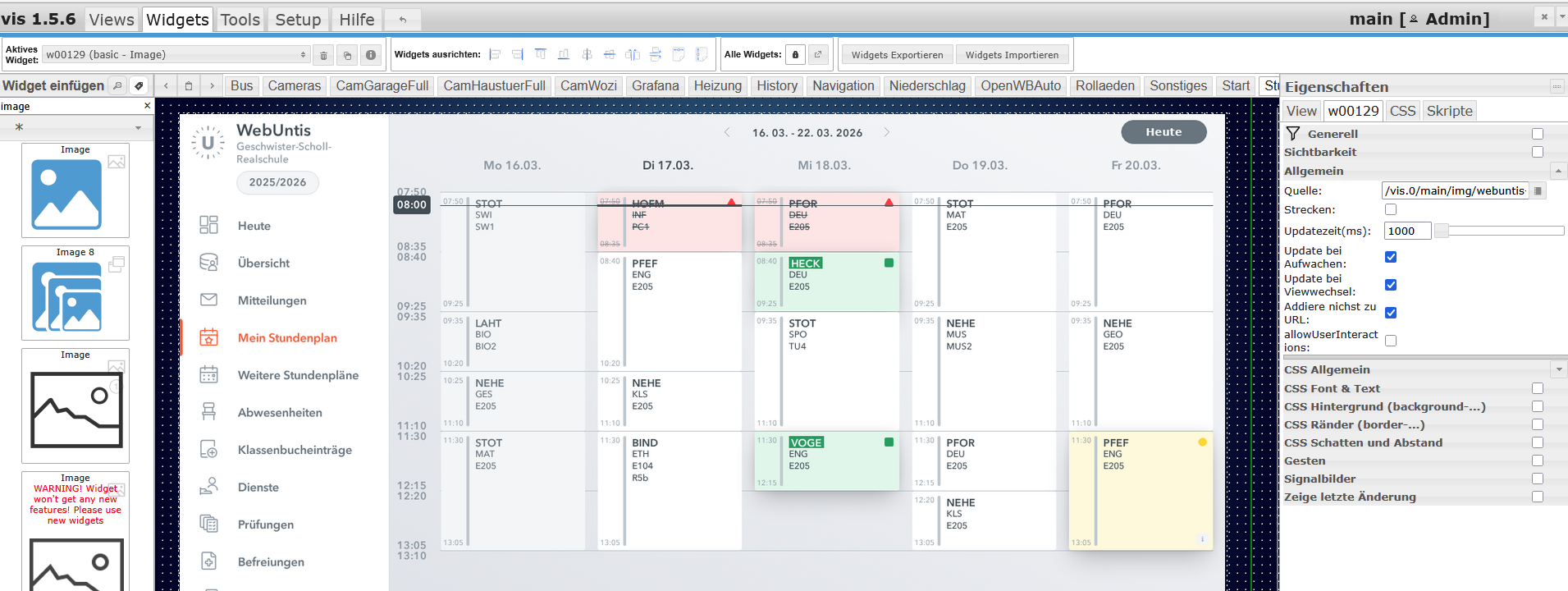The image size is (1568, 591).
Task: Click the Heute button in the WebUntis timetable
Action: coord(1164,132)
